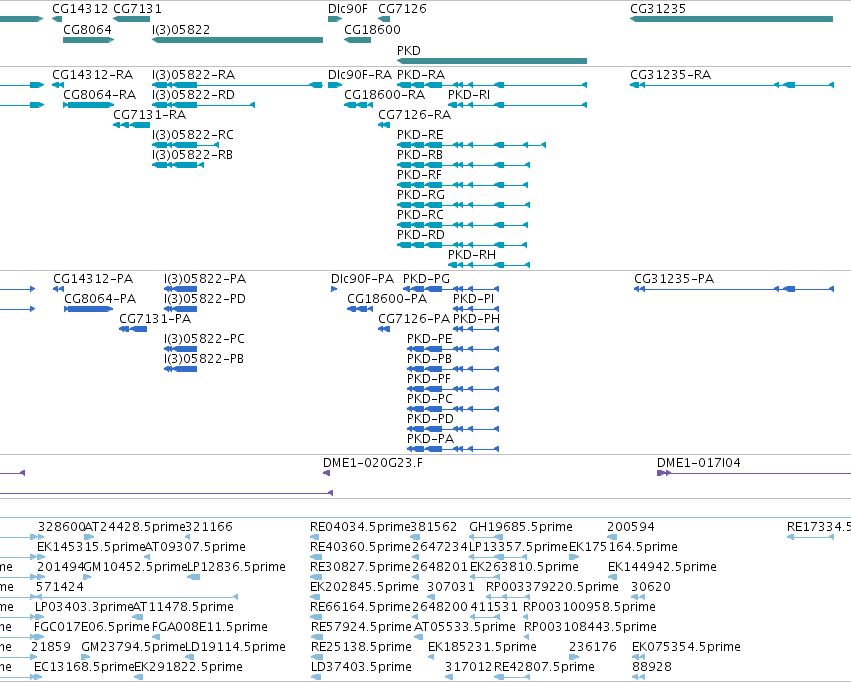
Task: Click the EK075354.5prime EST label
Action: pos(686,646)
